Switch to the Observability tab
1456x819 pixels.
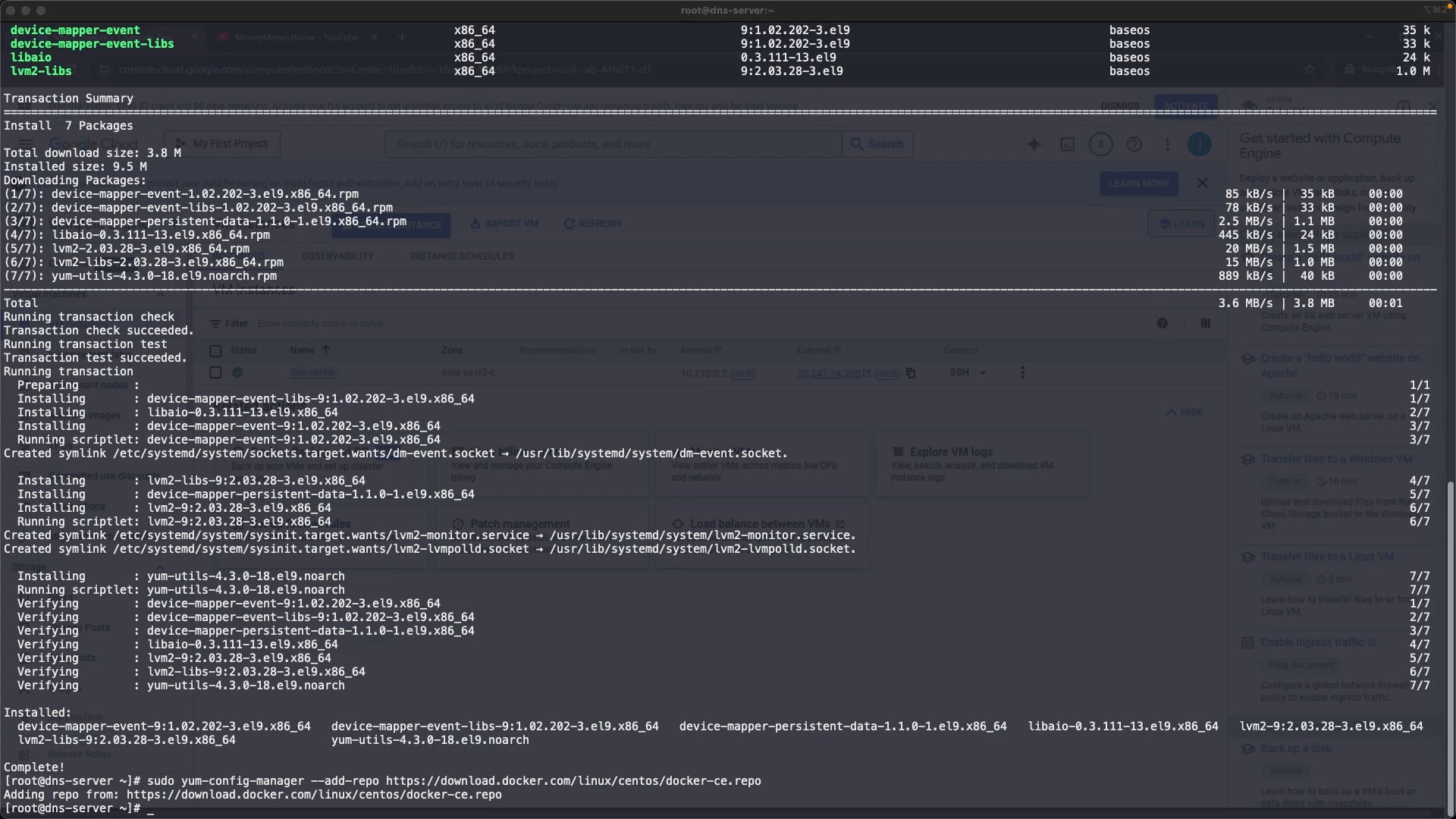(x=337, y=256)
